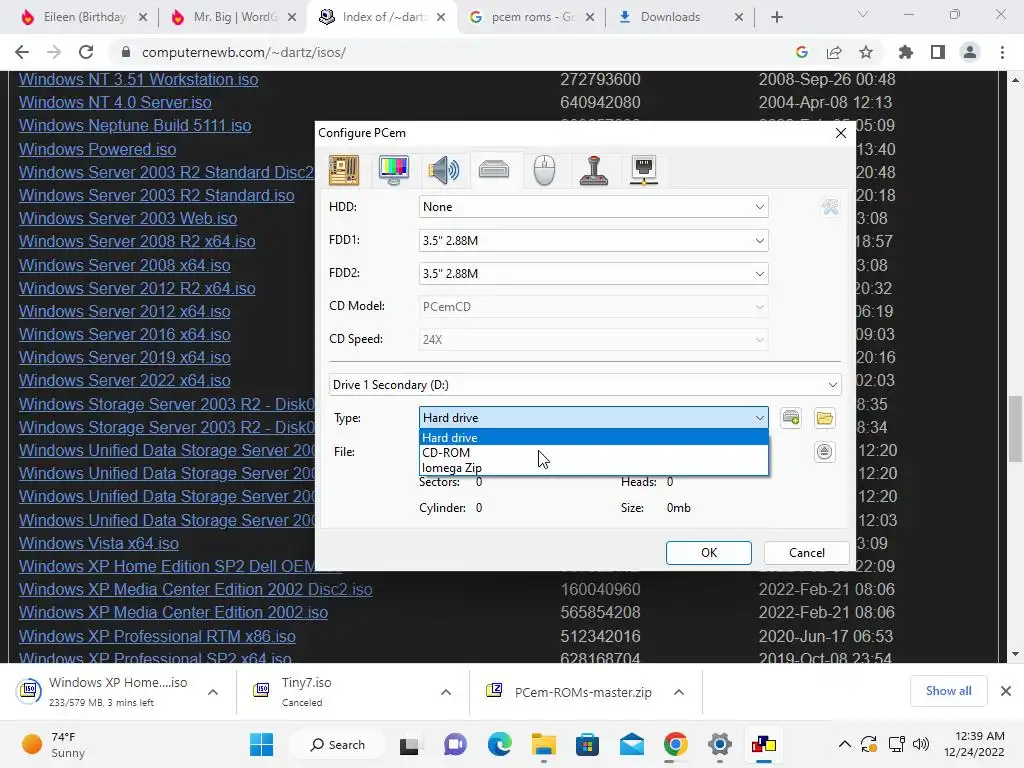
Task: Open the Chrome three-dot menu
Action: (1002, 52)
